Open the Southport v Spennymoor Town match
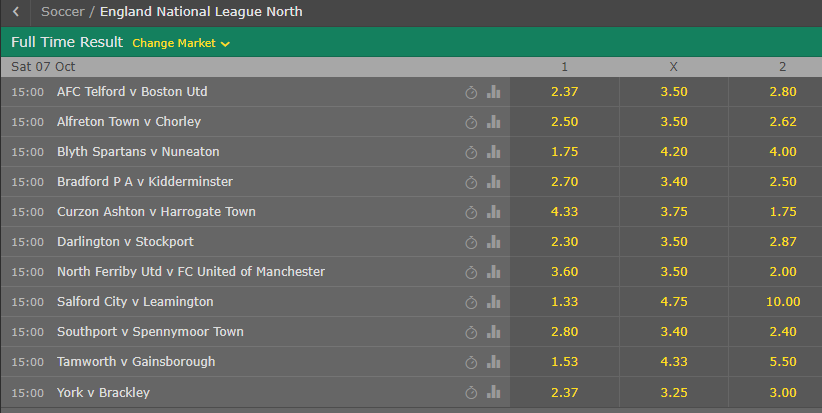 point(150,332)
